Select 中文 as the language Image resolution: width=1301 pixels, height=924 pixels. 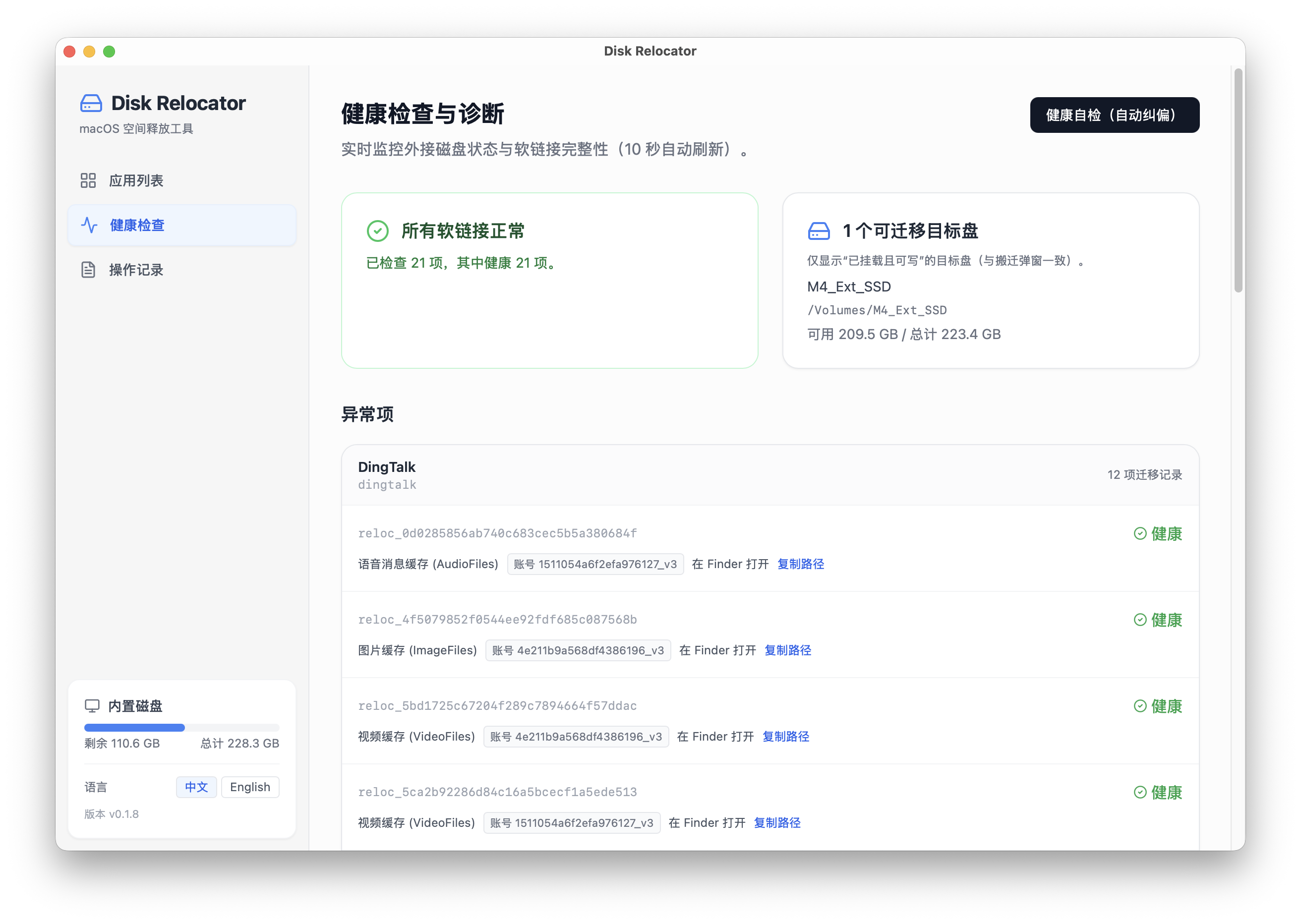(196, 787)
